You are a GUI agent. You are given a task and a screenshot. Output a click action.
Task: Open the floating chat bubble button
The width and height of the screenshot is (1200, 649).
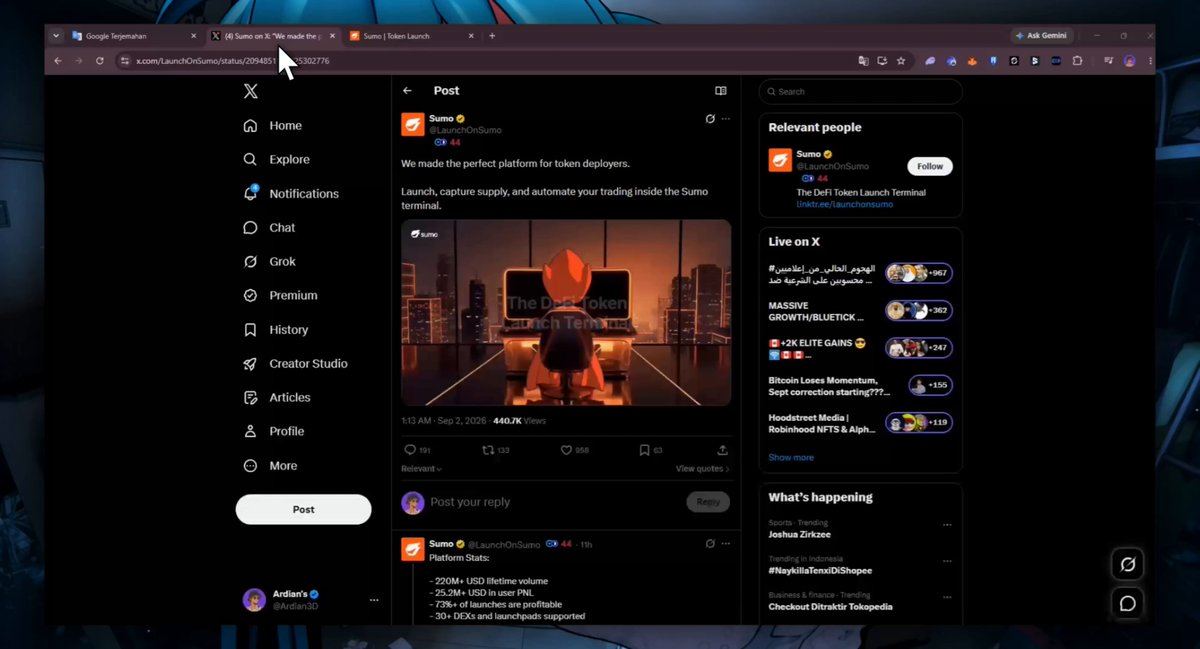(1127, 604)
